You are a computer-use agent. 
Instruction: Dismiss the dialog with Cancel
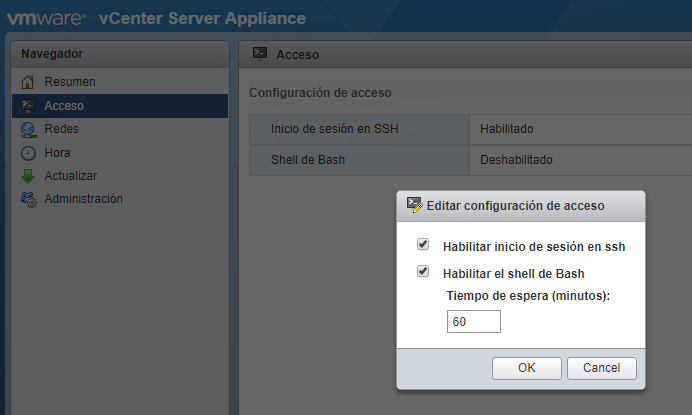pyautogui.click(x=602, y=368)
